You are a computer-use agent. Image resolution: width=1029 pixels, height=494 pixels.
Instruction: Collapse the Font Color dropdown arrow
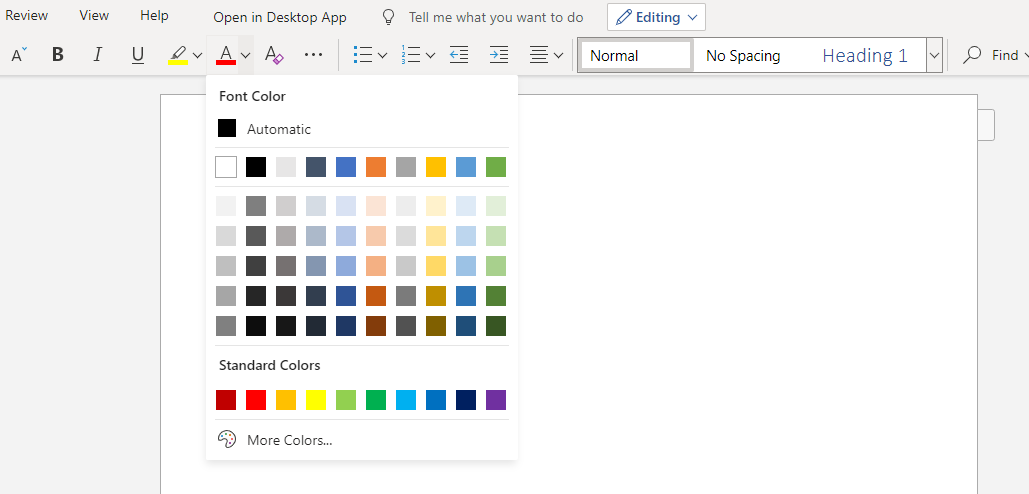[245, 56]
